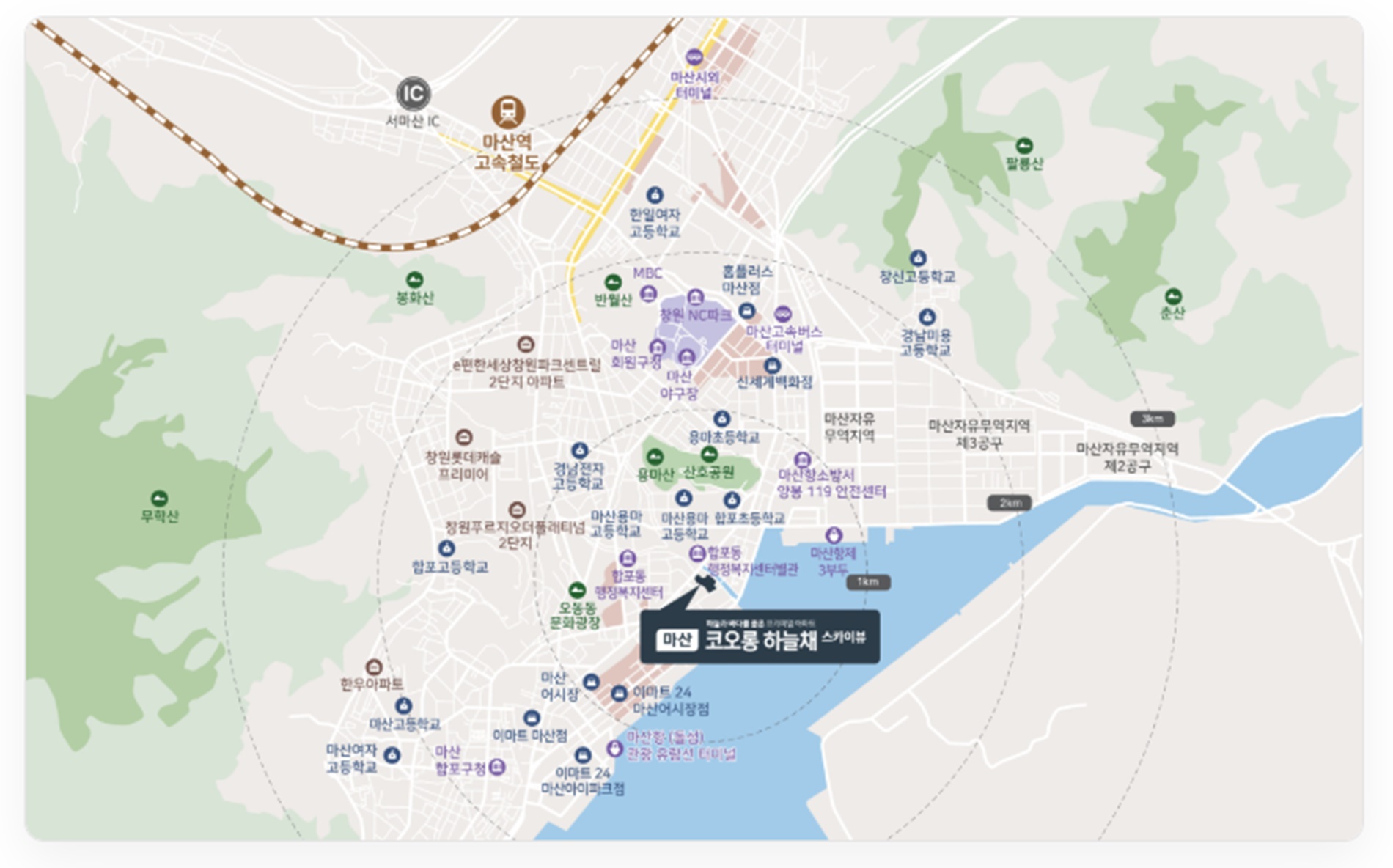Click the 신세계백화점 text label
Image resolution: width=1393 pixels, height=868 pixels.
tap(774, 383)
